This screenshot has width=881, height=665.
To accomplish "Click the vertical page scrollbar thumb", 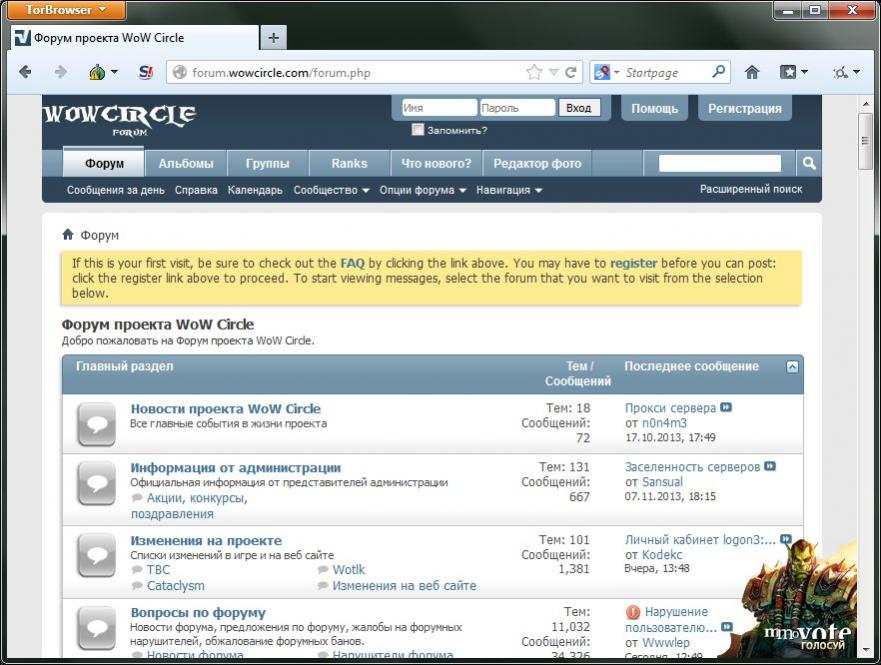I will coord(865,140).
